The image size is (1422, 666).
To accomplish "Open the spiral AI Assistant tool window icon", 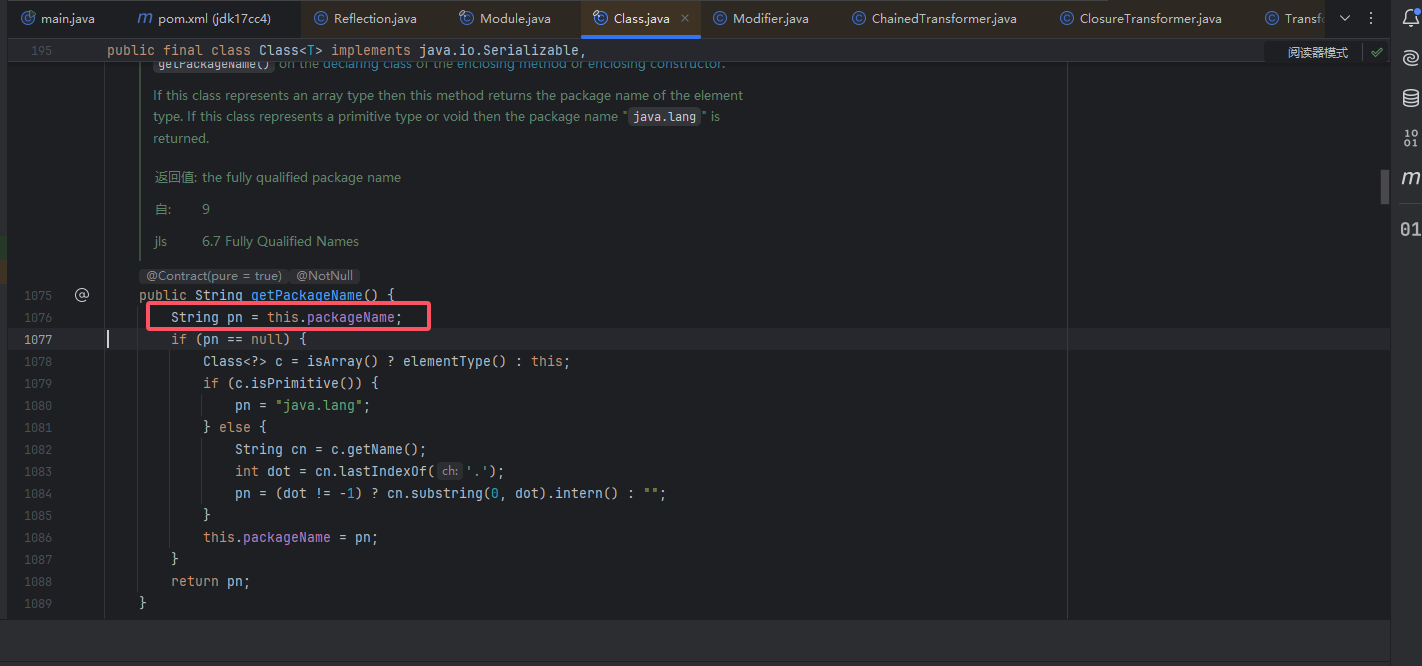I will 1410,57.
